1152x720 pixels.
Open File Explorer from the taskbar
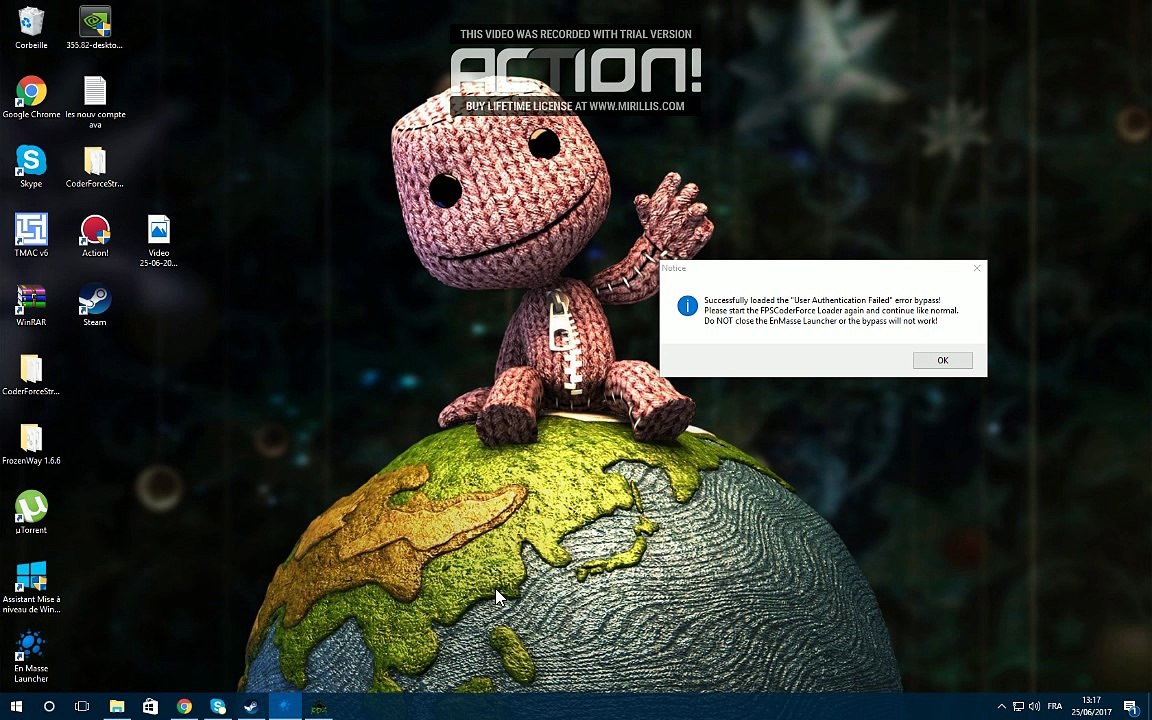117,706
